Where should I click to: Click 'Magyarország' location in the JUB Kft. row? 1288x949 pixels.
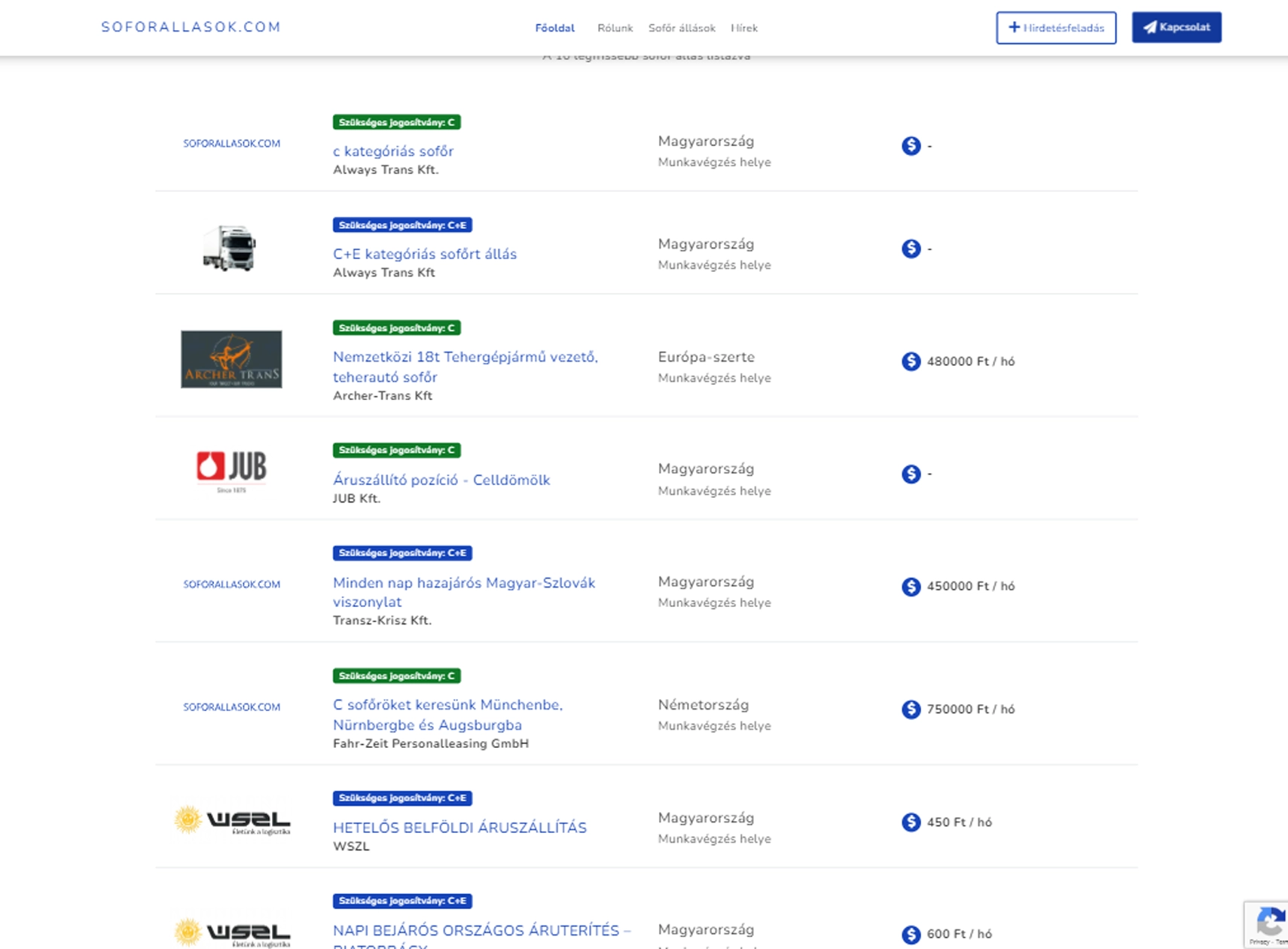click(x=706, y=468)
